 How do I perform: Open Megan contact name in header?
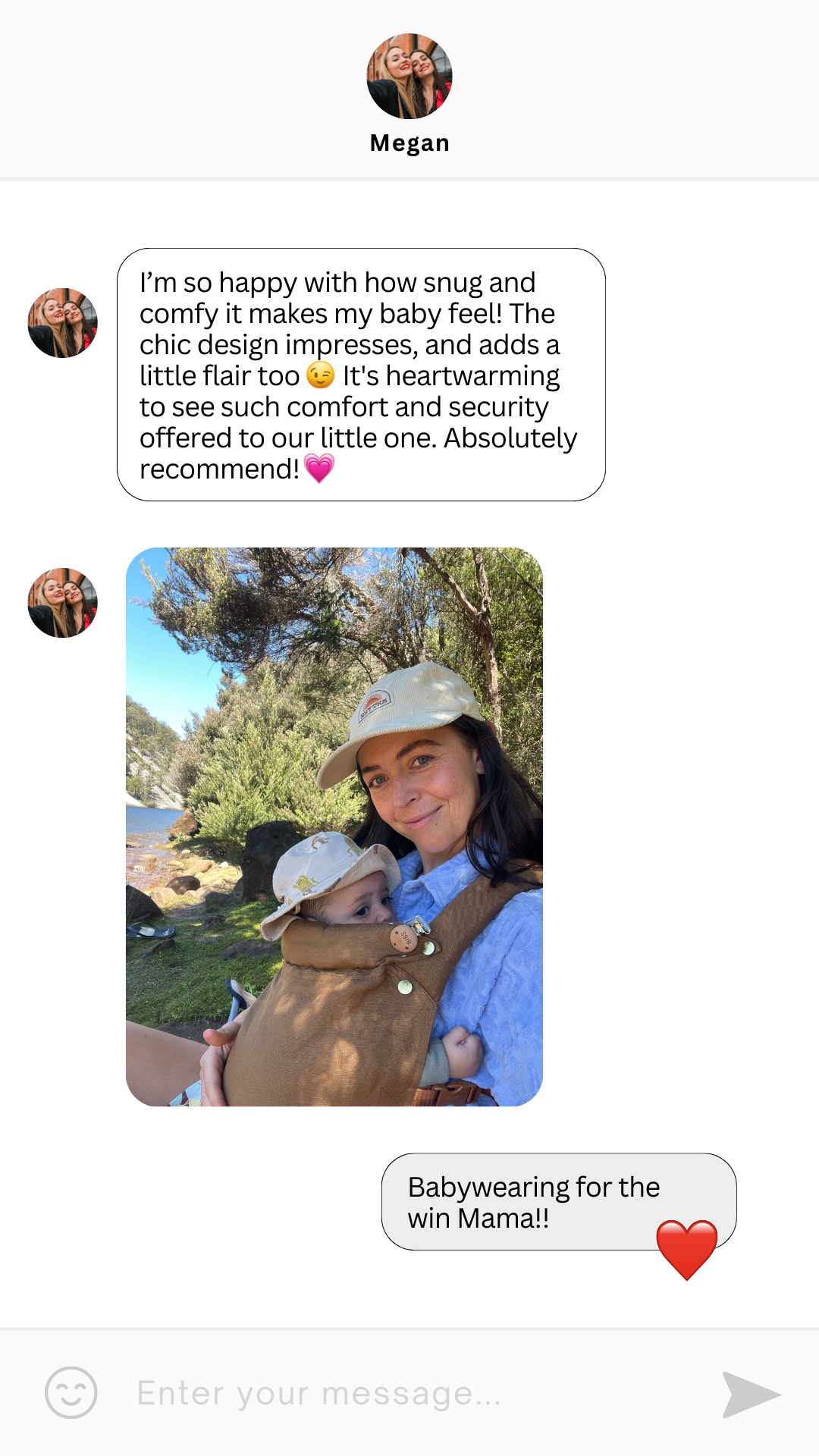click(409, 143)
